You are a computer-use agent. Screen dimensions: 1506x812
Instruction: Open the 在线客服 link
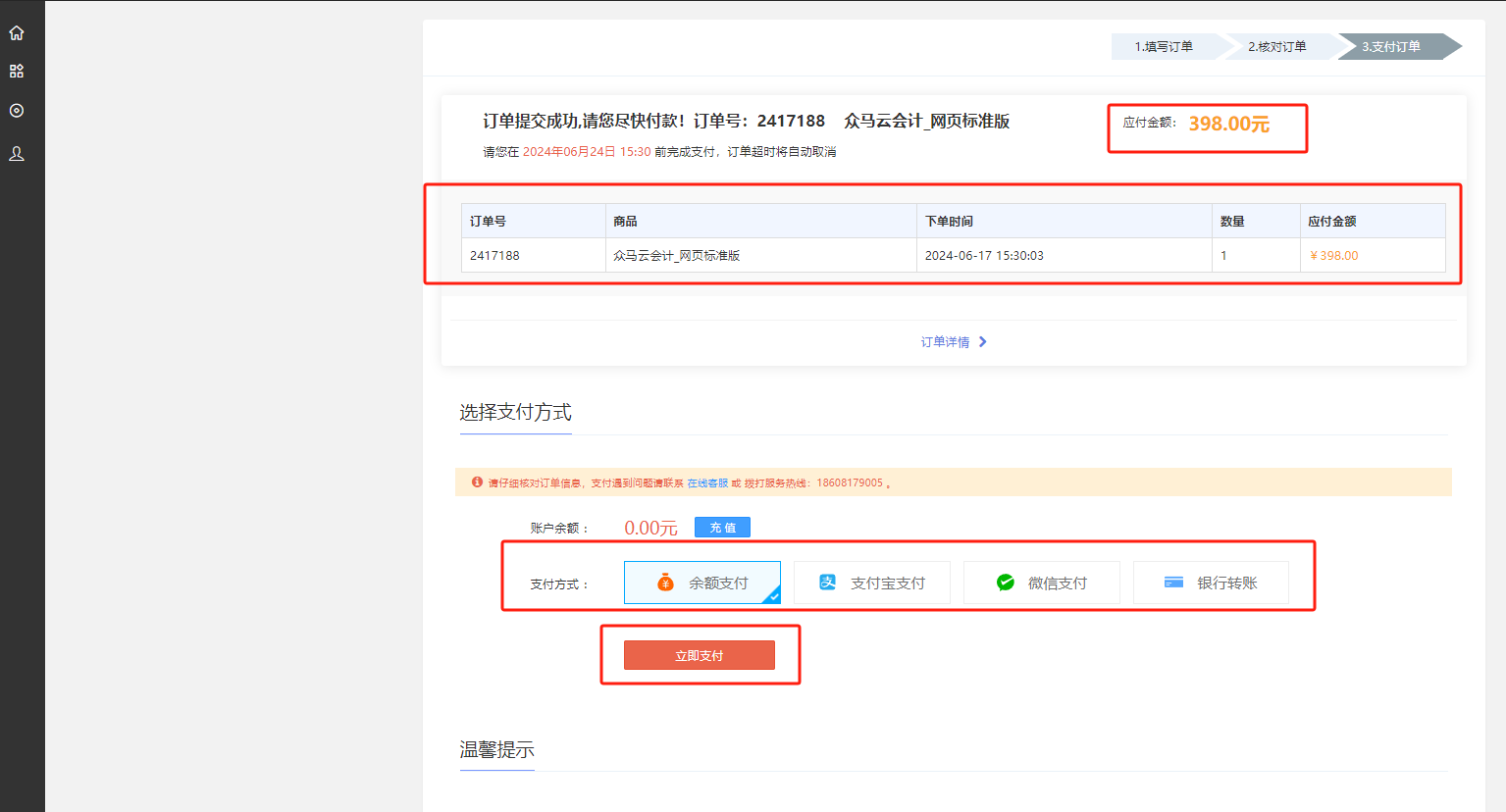point(707,483)
